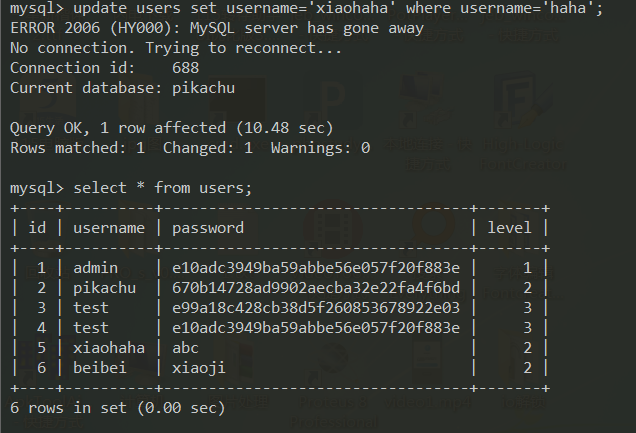Click the 'beibei' username cell

coord(100,367)
